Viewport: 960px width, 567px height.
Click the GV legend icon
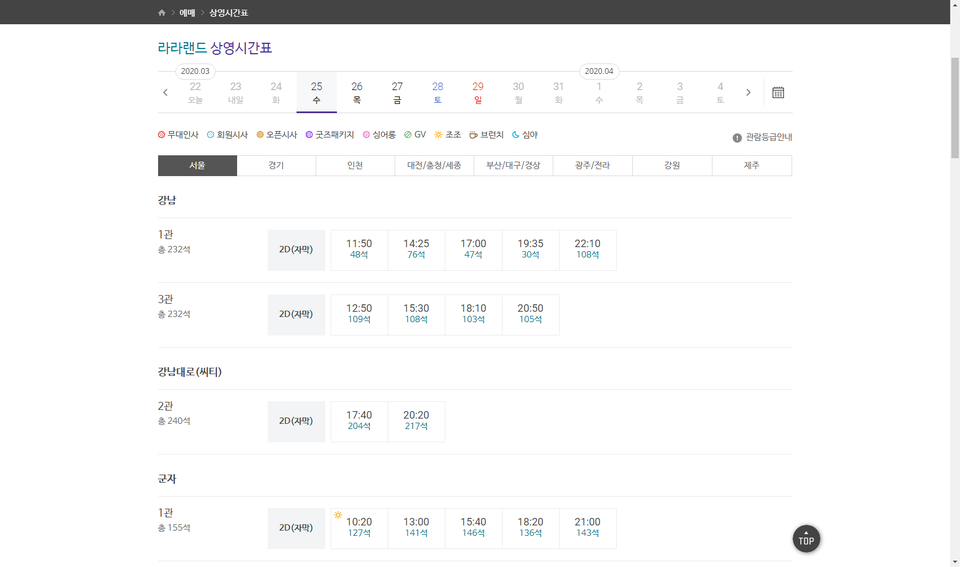(x=408, y=135)
